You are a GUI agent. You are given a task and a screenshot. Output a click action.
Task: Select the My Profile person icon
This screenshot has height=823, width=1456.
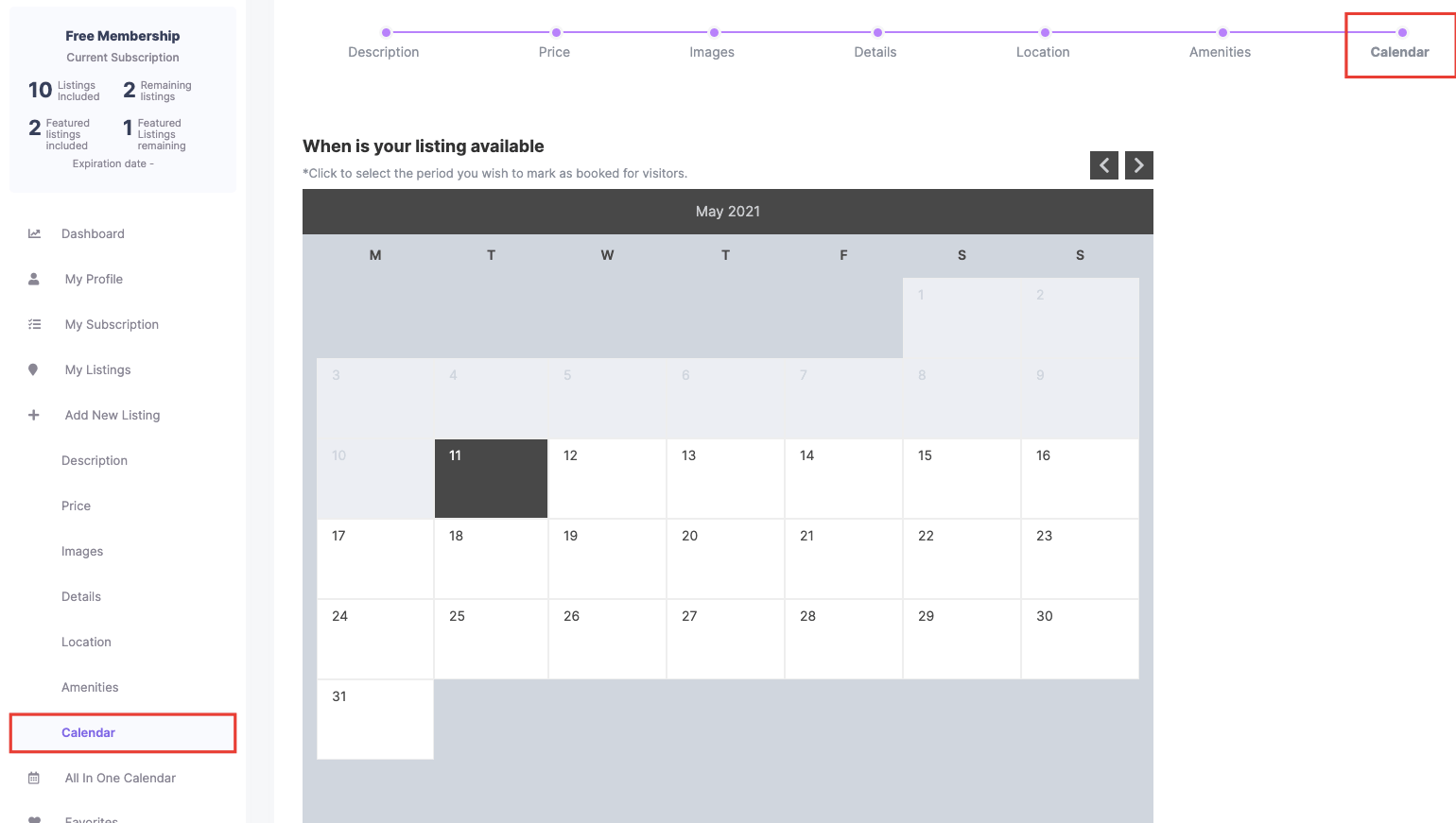pyautogui.click(x=34, y=278)
